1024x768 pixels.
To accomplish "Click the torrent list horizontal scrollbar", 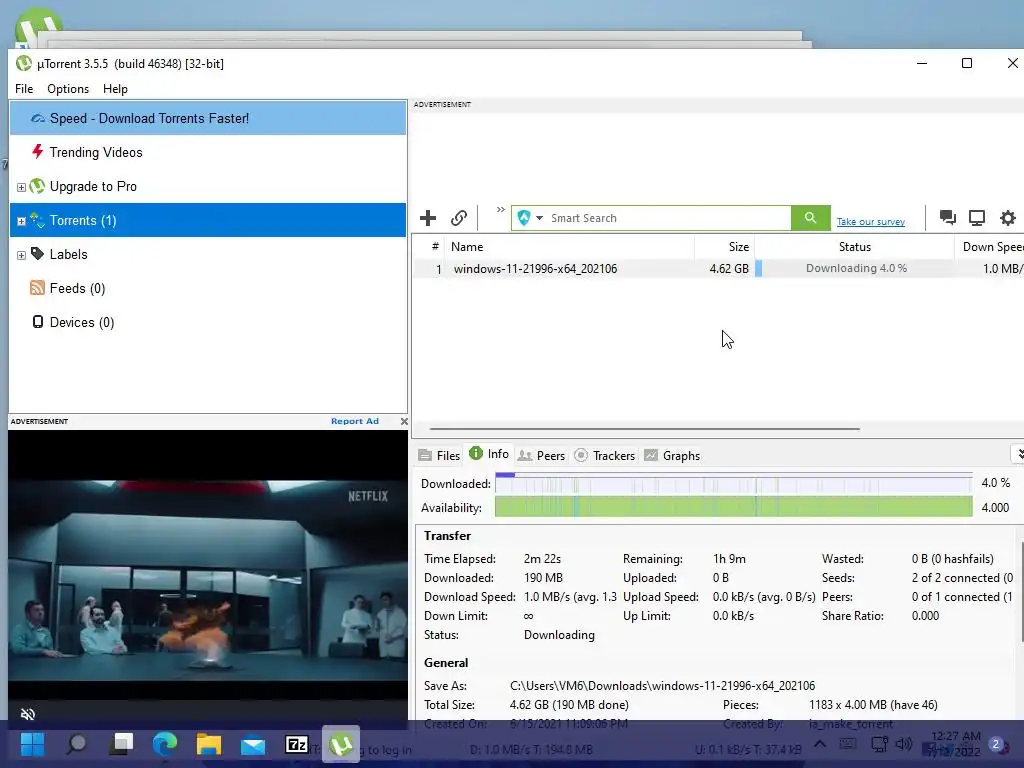I will [645, 429].
